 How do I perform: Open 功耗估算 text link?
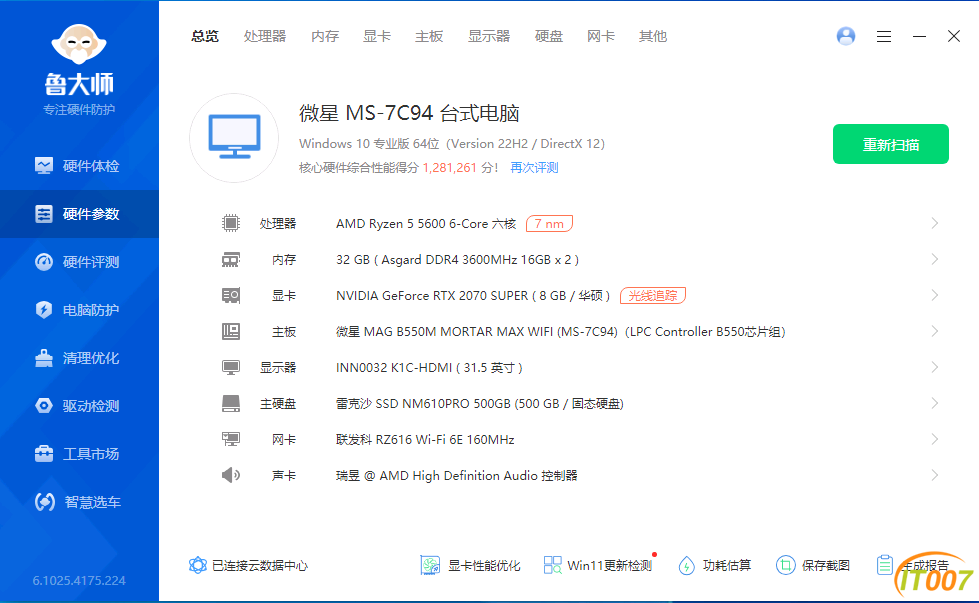coord(727,566)
